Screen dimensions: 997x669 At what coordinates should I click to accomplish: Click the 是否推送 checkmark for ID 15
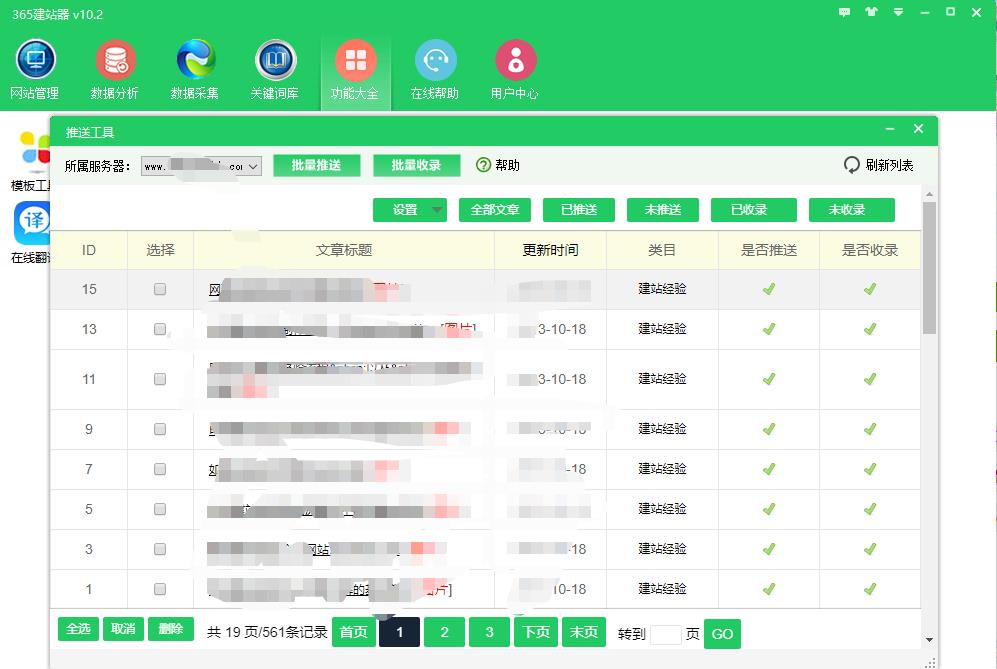pos(769,289)
